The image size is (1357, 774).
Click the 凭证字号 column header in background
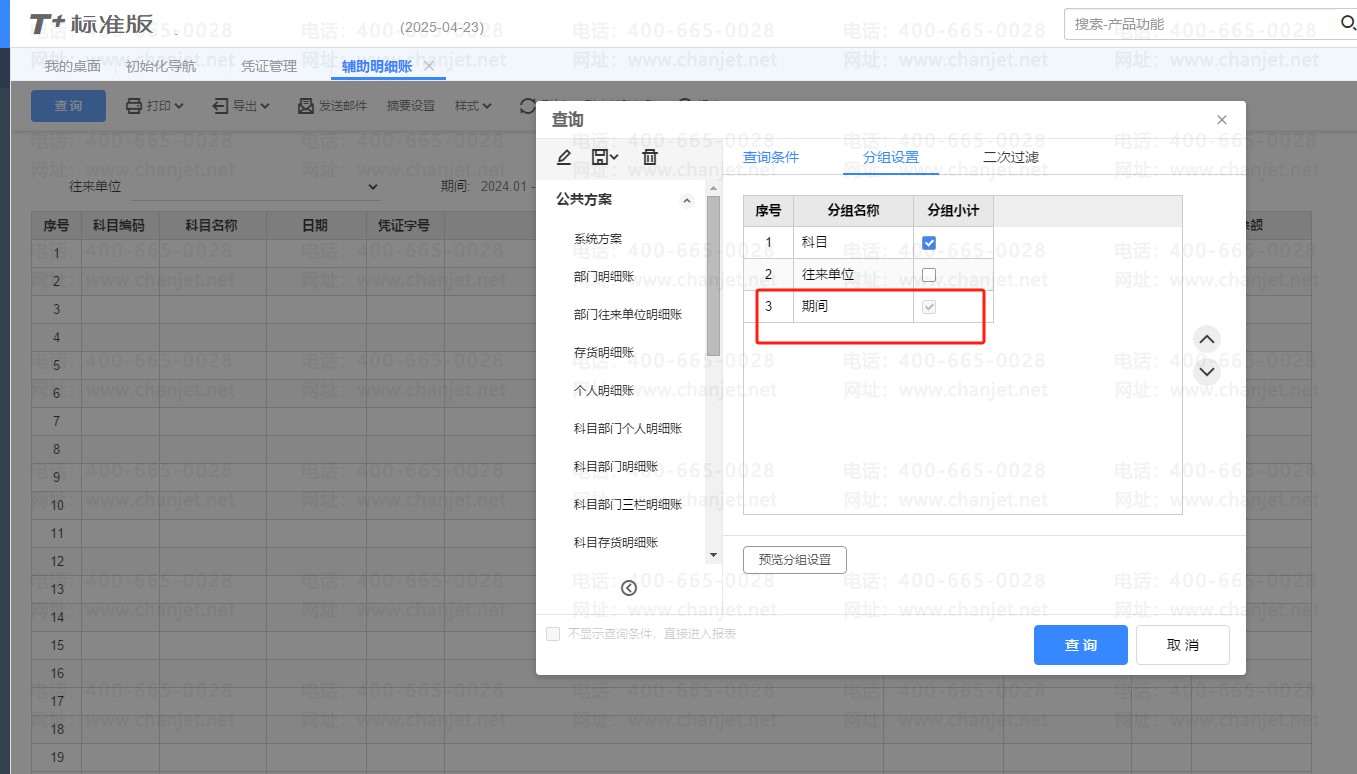404,226
